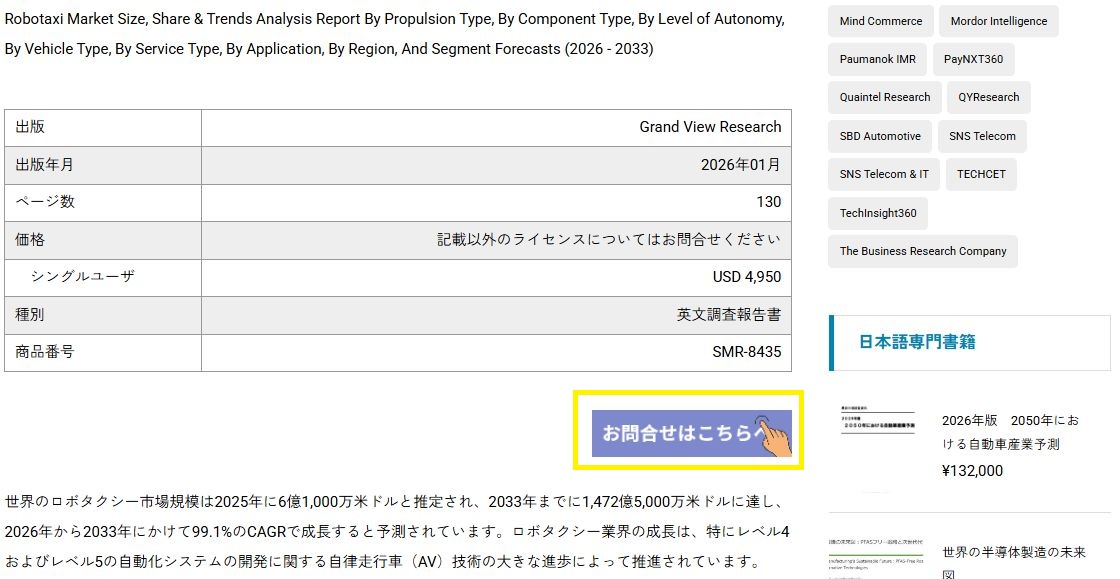Open the 2026年版 自動車産業予測 book title link

tap(1010, 432)
